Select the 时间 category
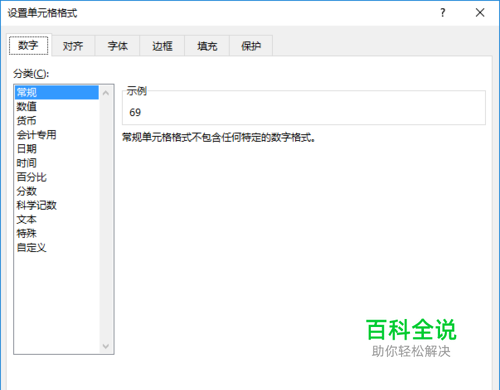This screenshot has height=390, width=500. (x=57, y=163)
